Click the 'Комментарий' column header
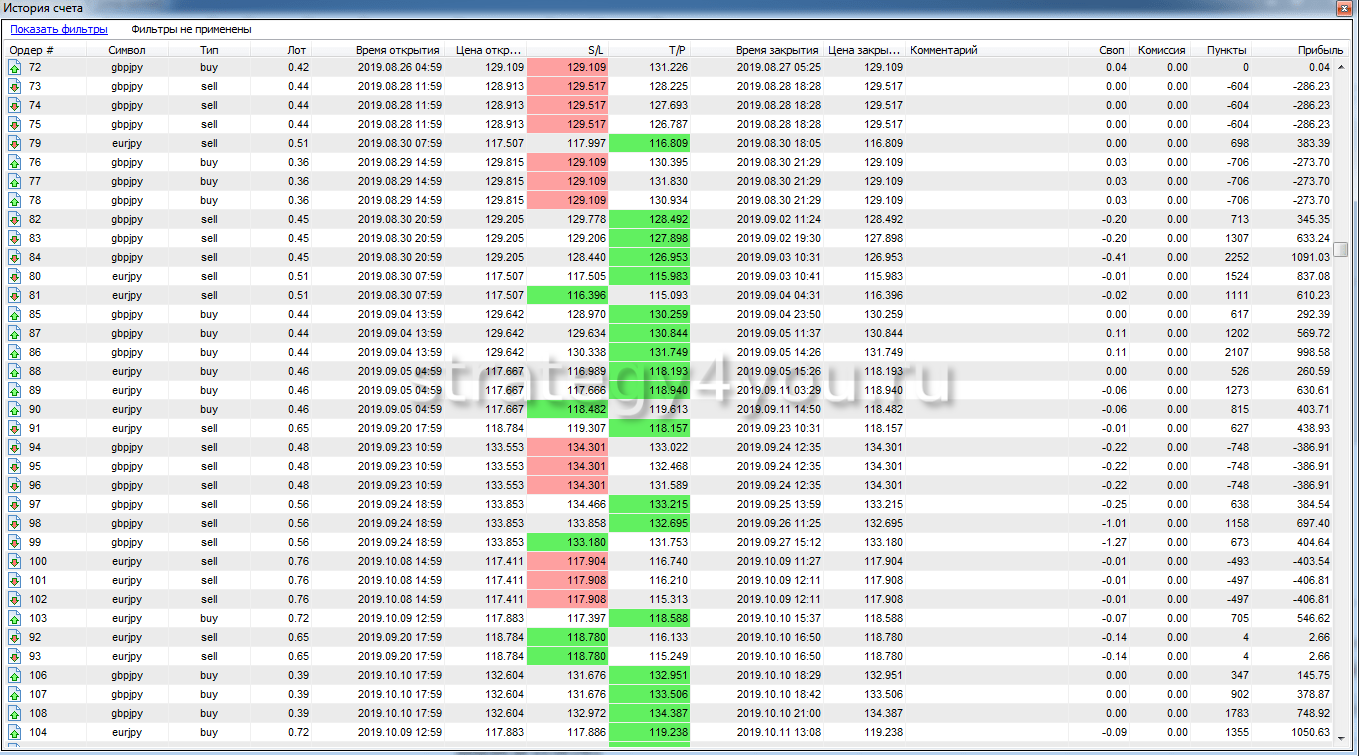The image size is (1359, 756). [943, 50]
